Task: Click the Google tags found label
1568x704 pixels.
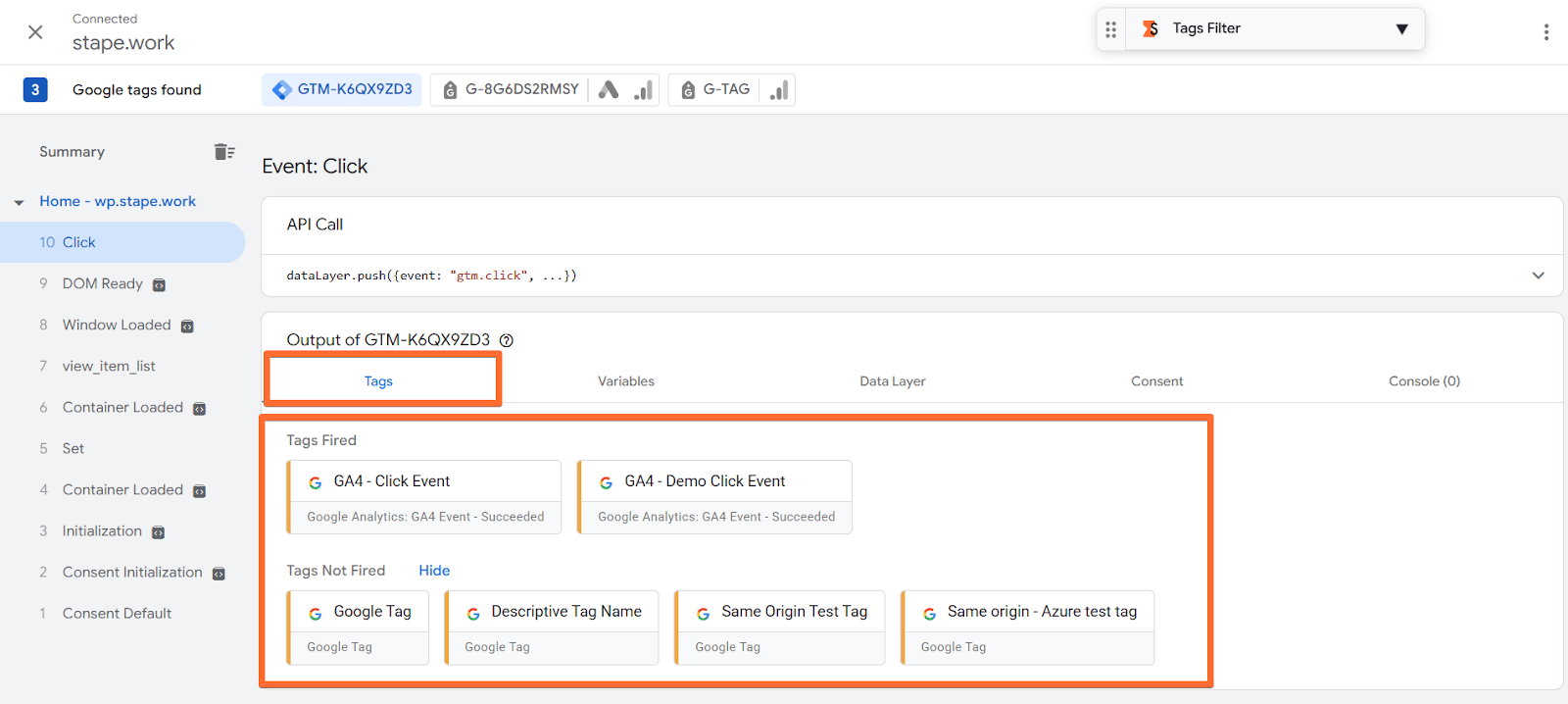Action: click(x=137, y=90)
